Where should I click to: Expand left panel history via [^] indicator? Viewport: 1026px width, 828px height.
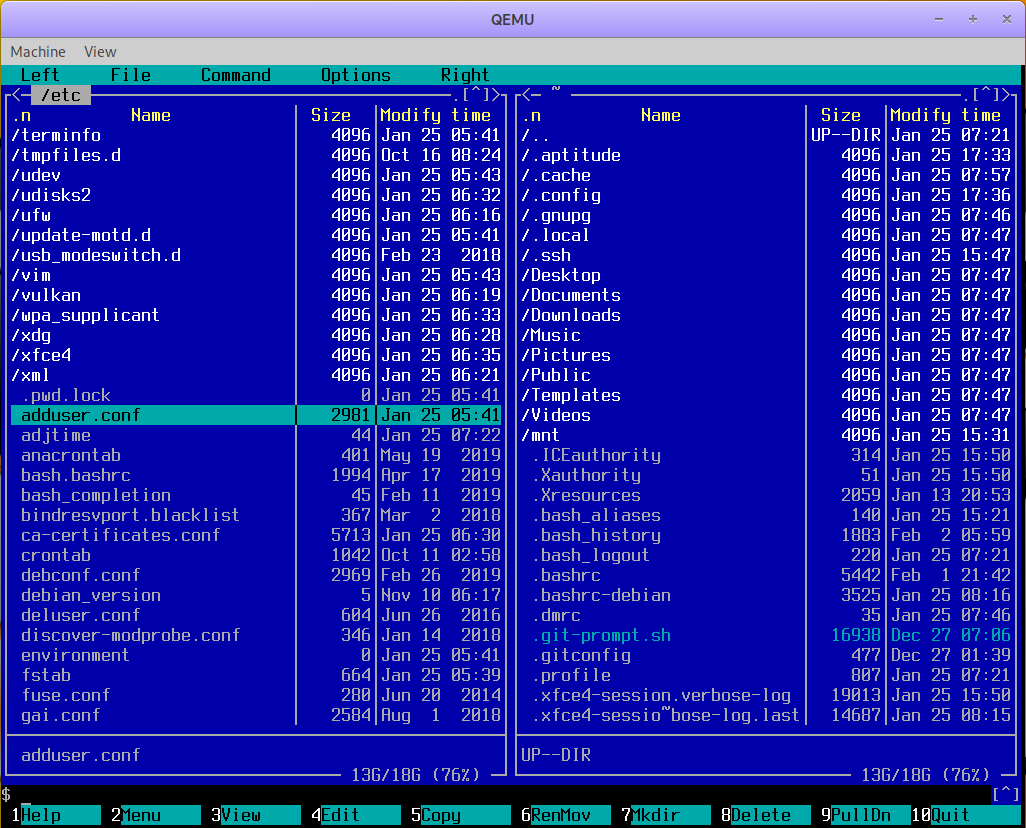(x=475, y=95)
